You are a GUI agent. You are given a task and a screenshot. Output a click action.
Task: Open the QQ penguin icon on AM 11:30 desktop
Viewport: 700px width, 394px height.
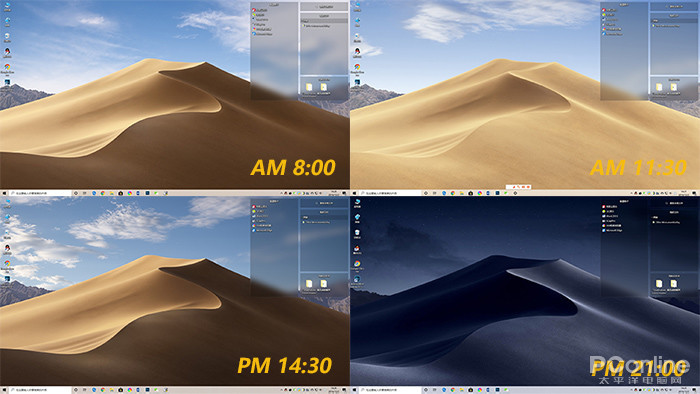pos(357,51)
